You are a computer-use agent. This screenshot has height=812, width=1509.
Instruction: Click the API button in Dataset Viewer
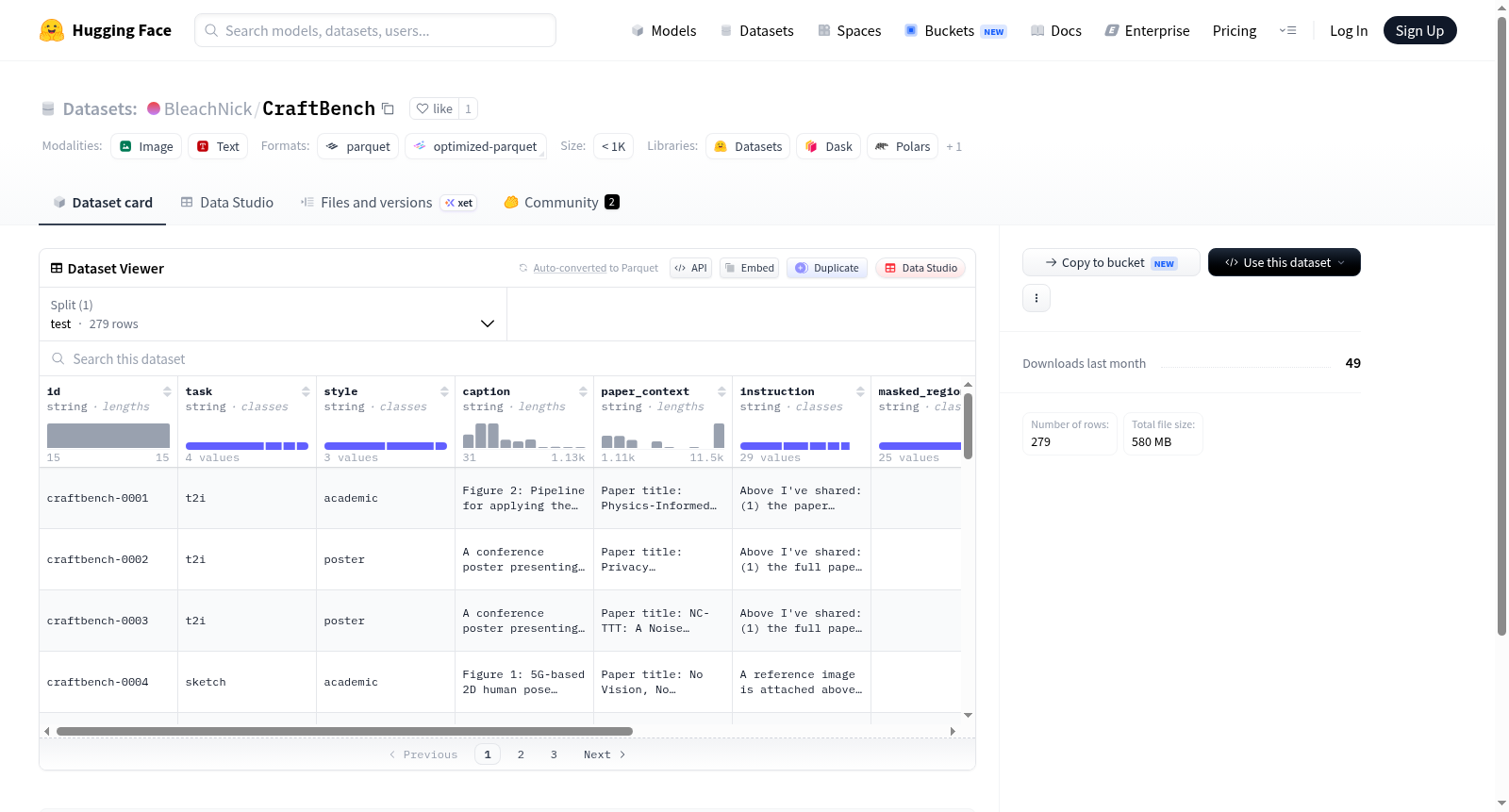pos(691,268)
